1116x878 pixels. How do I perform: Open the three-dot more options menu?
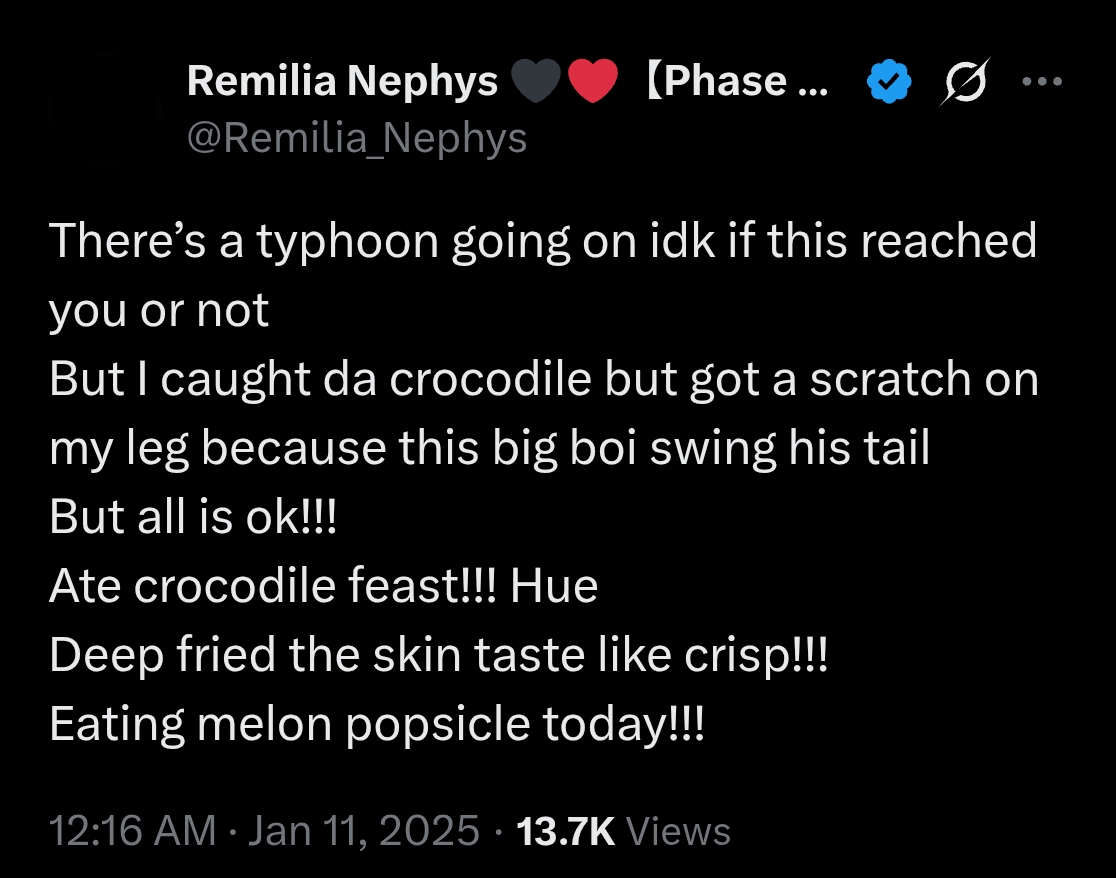point(1041,80)
